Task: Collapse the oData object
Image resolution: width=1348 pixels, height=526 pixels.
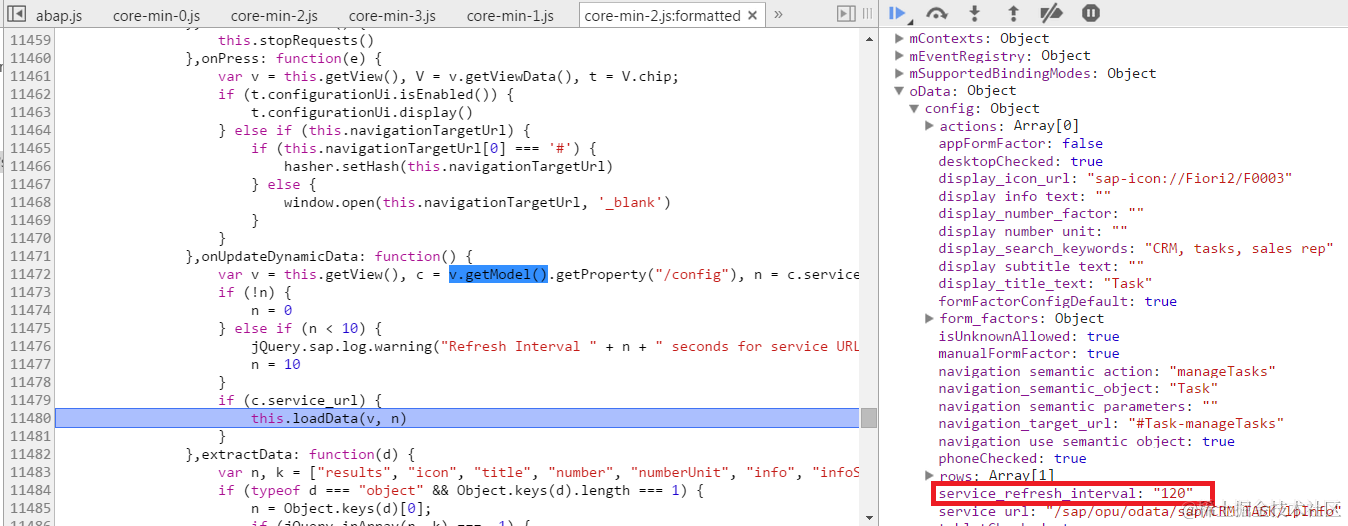Action: [x=899, y=91]
